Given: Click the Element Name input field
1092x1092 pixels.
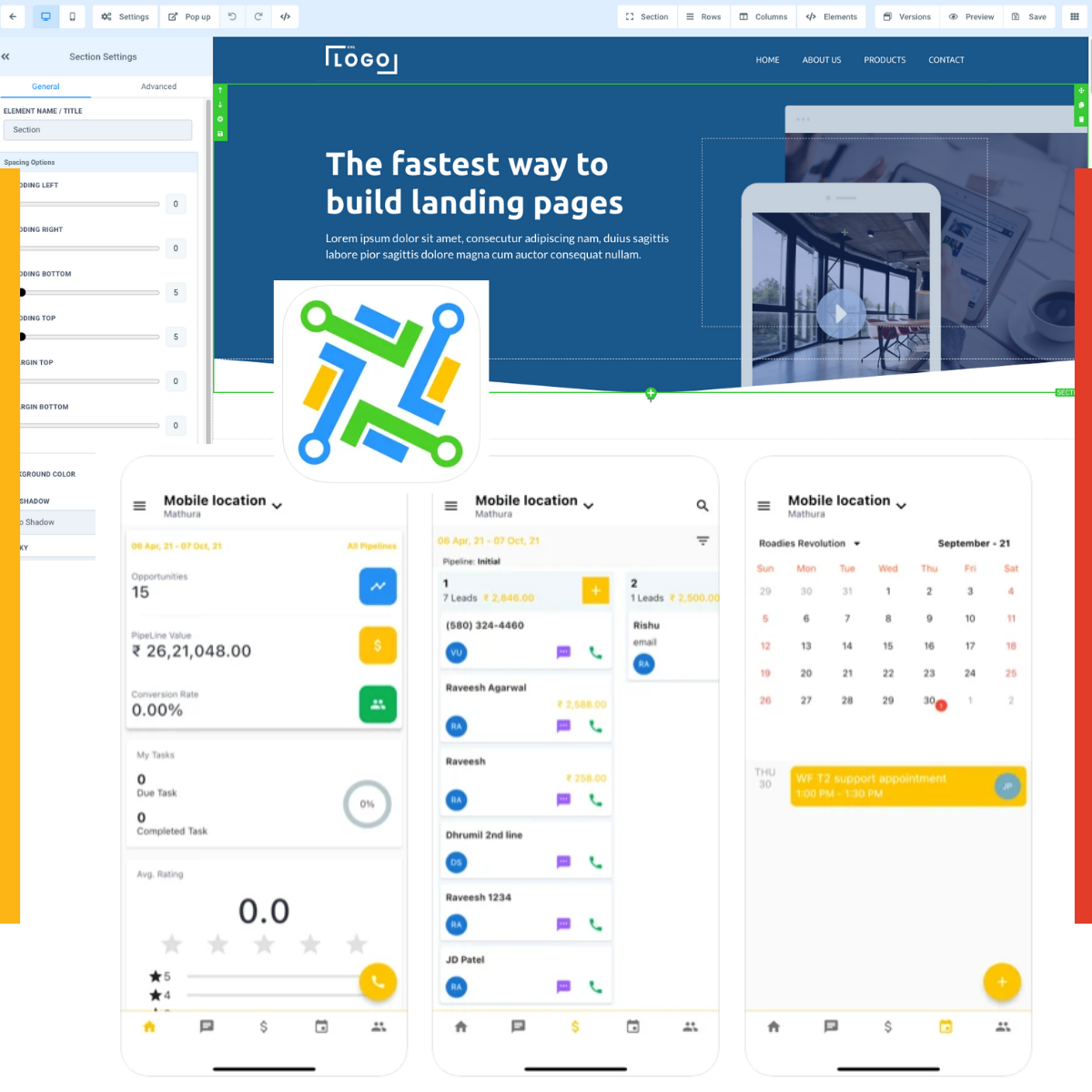Looking at the screenshot, I should pyautogui.click(x=97, y=129).
